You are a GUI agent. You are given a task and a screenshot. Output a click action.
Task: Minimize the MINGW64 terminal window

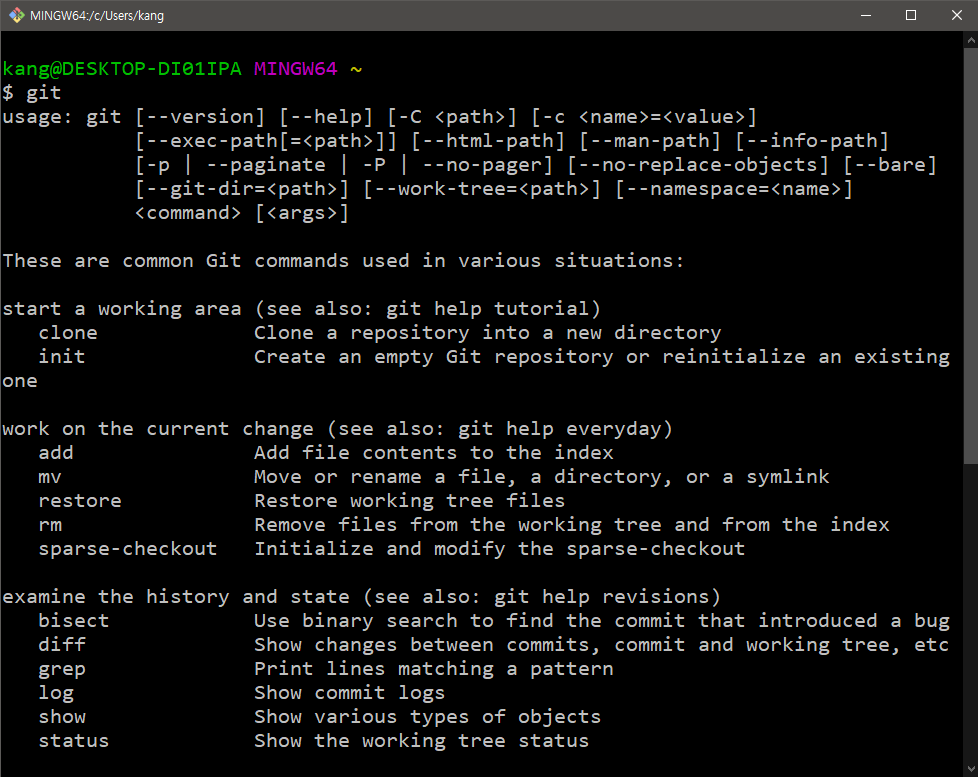click(x=866, y=15)
